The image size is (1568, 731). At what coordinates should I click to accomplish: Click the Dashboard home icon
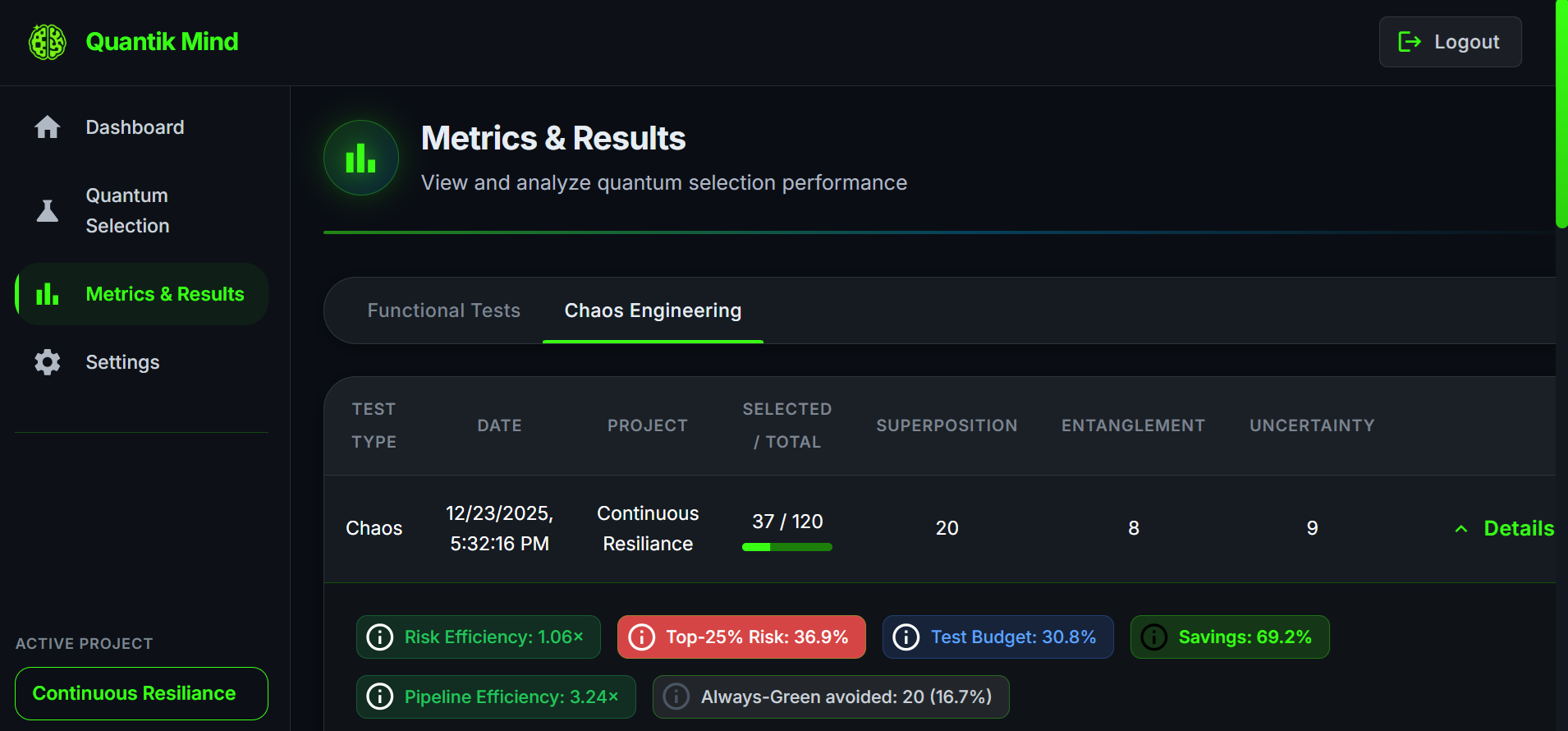pyautogui.click(x=48, y=127)
